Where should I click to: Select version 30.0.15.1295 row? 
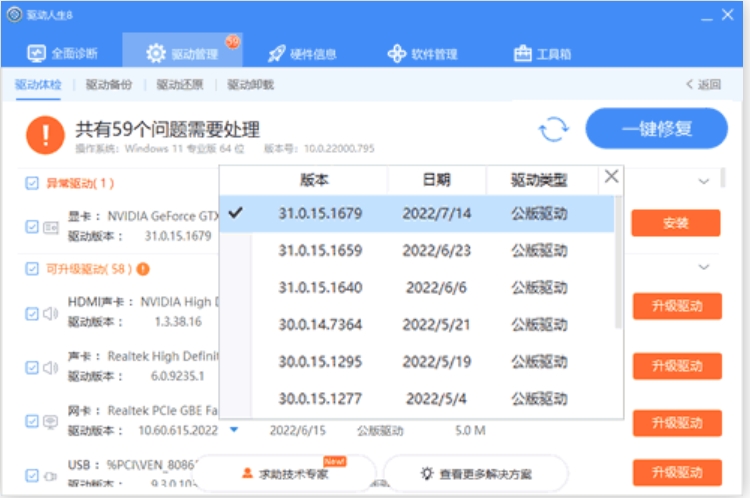click(417, 362)
